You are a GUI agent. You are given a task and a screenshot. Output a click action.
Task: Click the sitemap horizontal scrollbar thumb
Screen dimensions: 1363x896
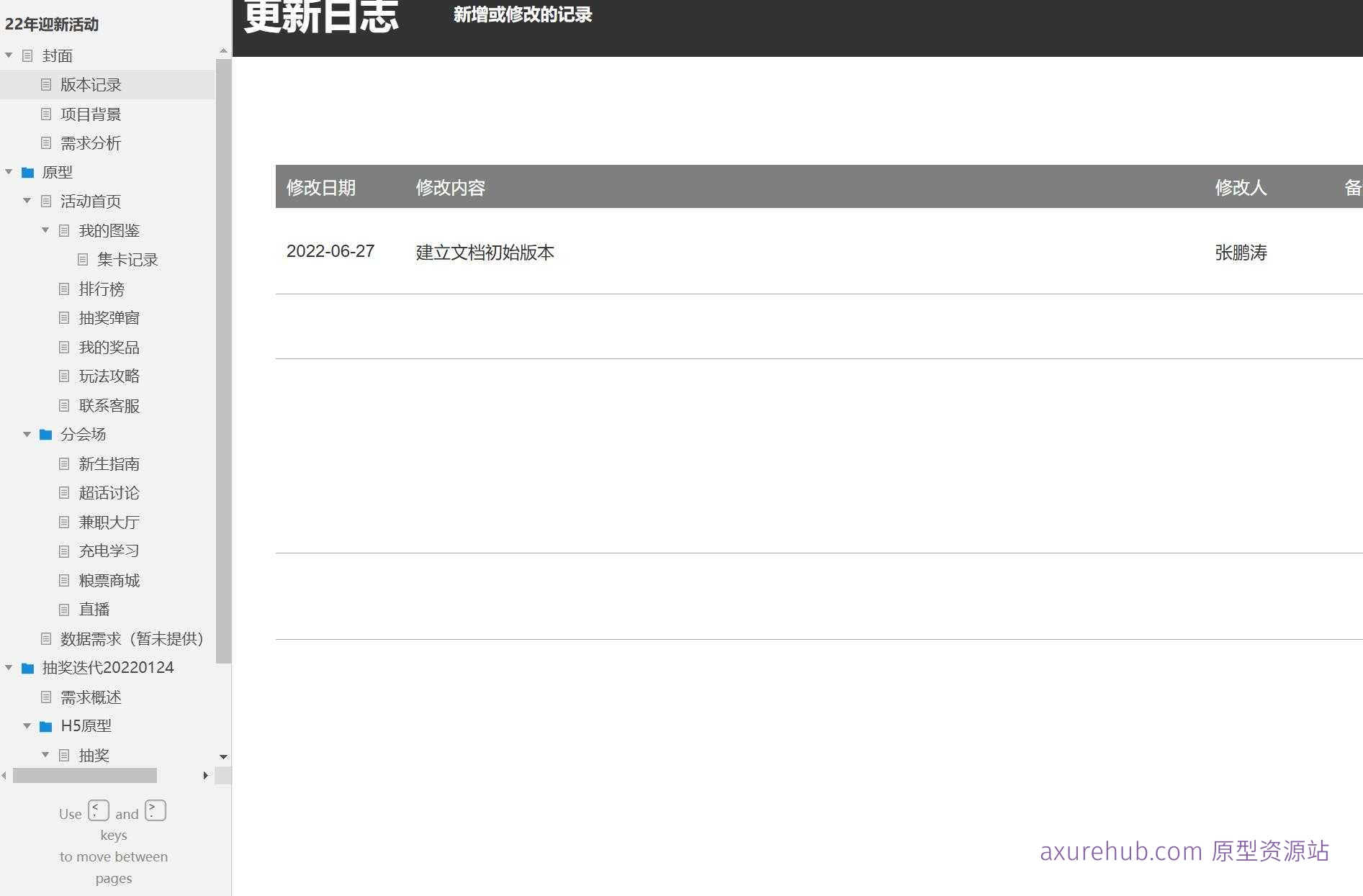[85, 775]
